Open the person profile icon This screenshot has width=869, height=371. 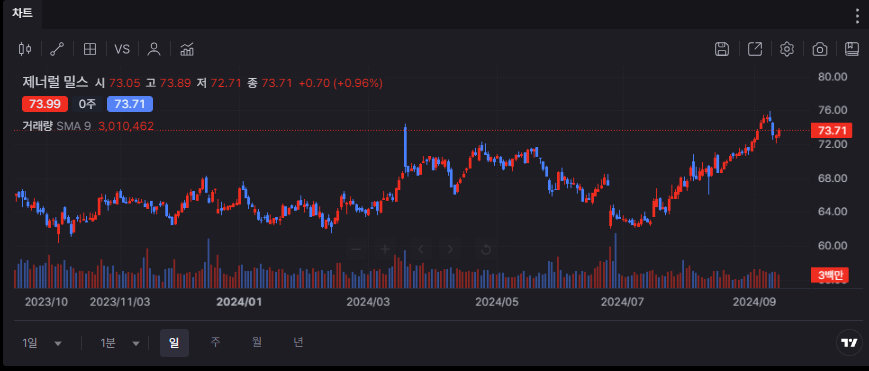tap(154, 49)
